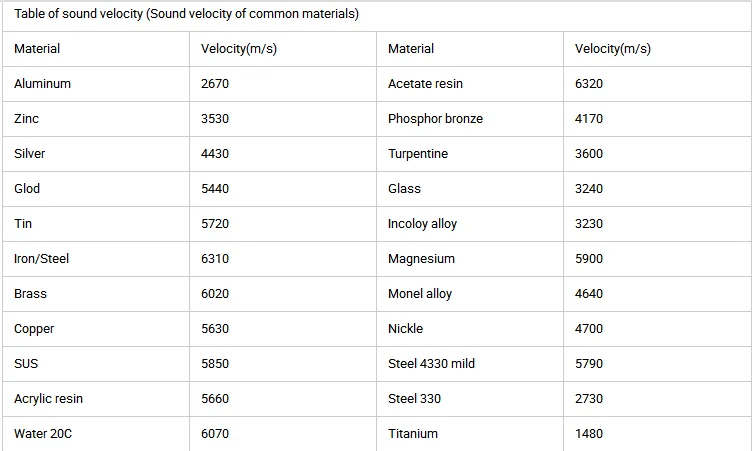Click the Iron/Steel material cell

[42, 259]
